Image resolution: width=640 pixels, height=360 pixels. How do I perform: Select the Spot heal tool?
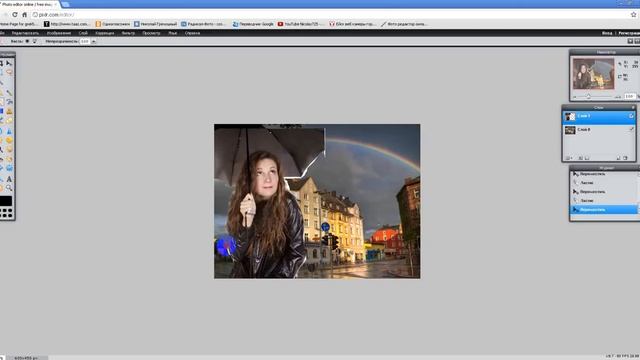(x=9, y=159)
